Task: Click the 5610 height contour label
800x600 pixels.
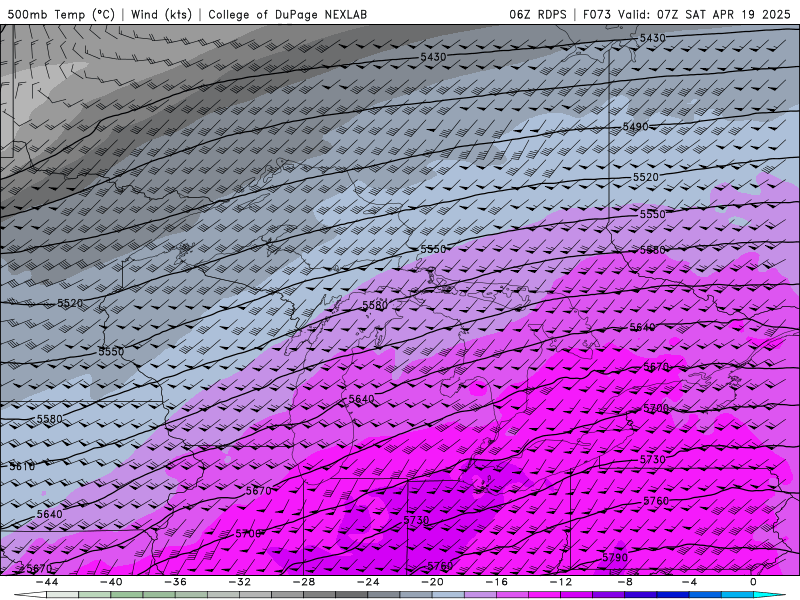Action: [x=22, y=466]
